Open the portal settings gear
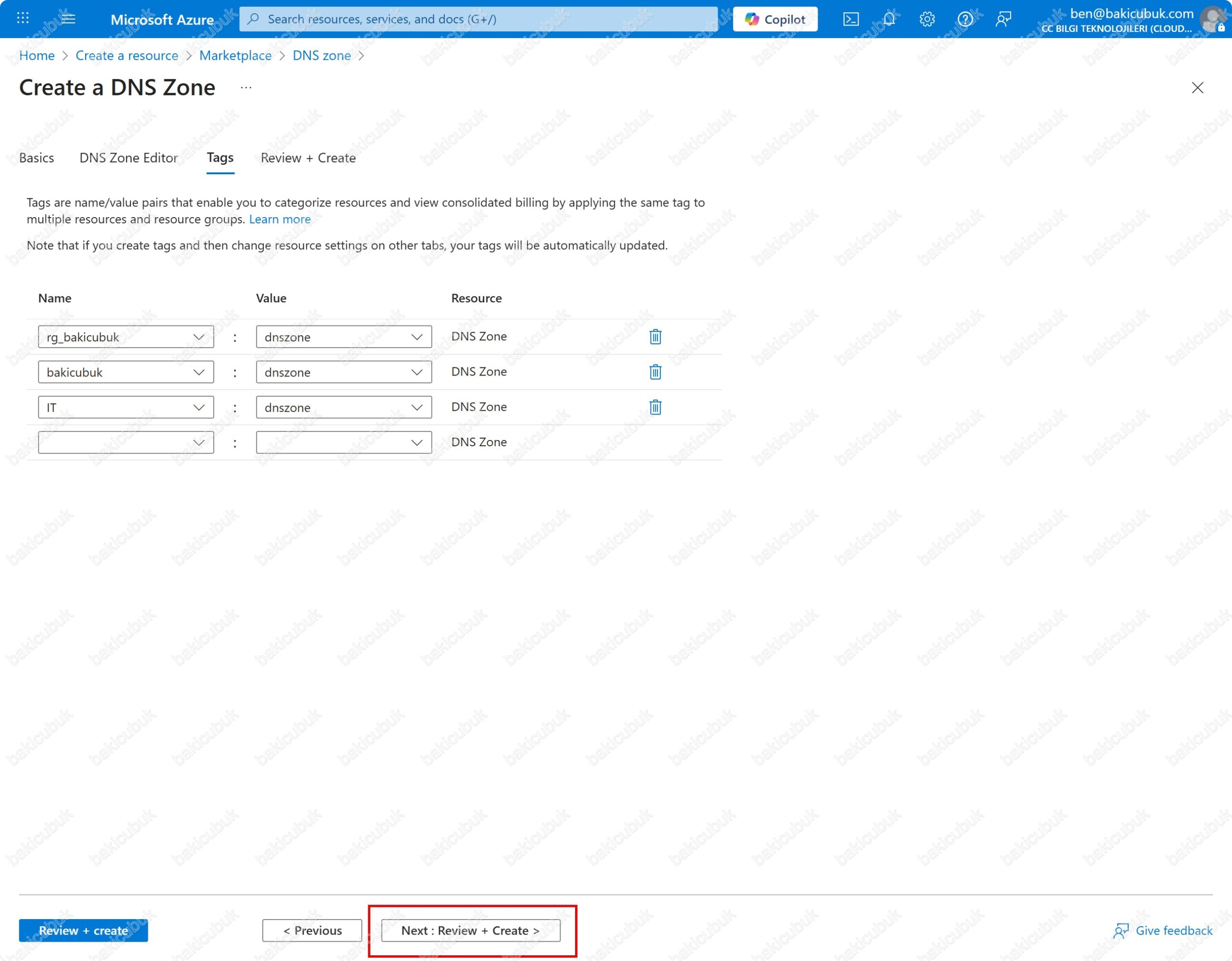Viewport: 1232px width, 961px height. point(926,19)
